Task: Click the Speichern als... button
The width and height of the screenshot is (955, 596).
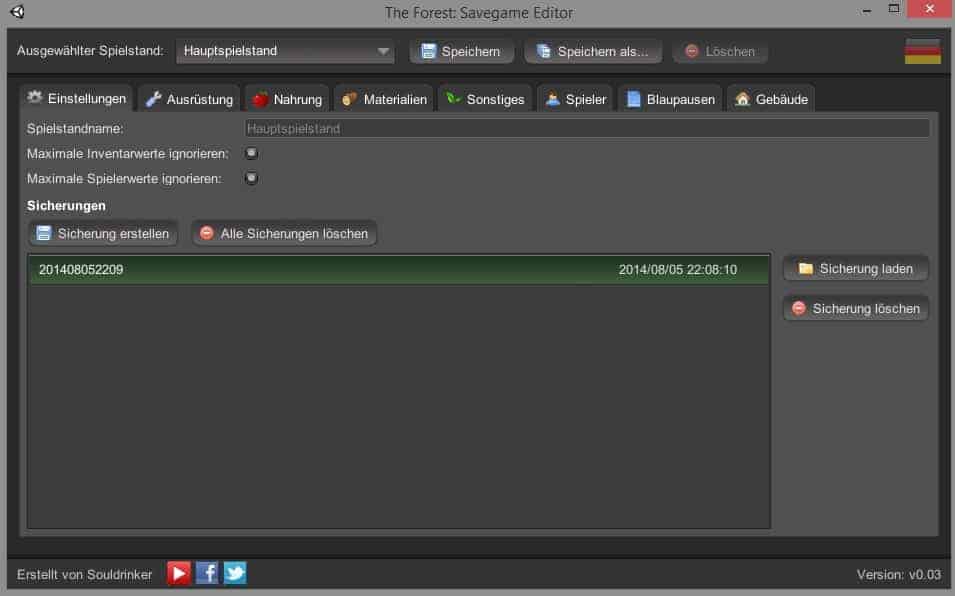Action: pos(593,51)
